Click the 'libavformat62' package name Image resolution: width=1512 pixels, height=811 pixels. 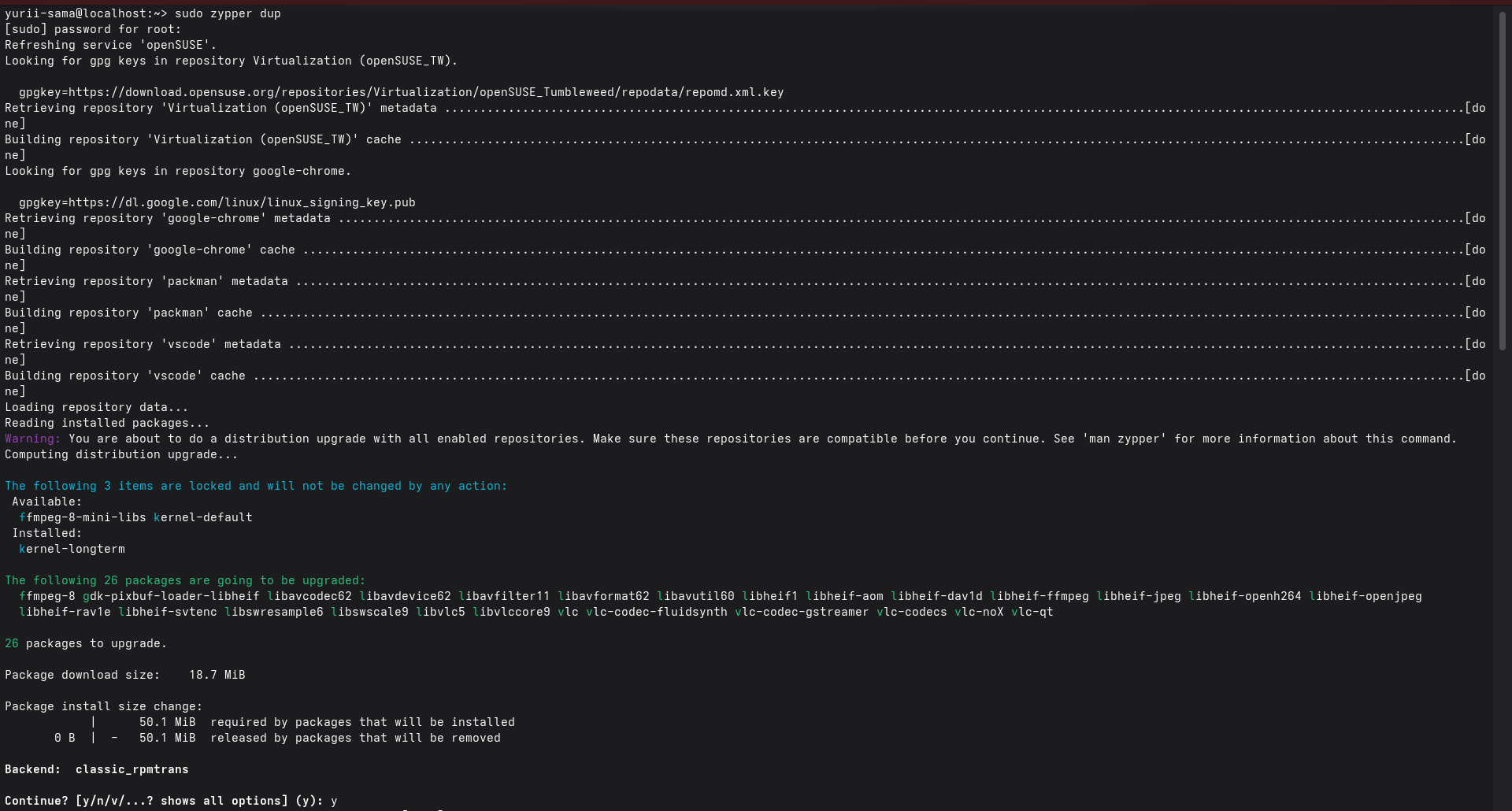pos(603,596)
